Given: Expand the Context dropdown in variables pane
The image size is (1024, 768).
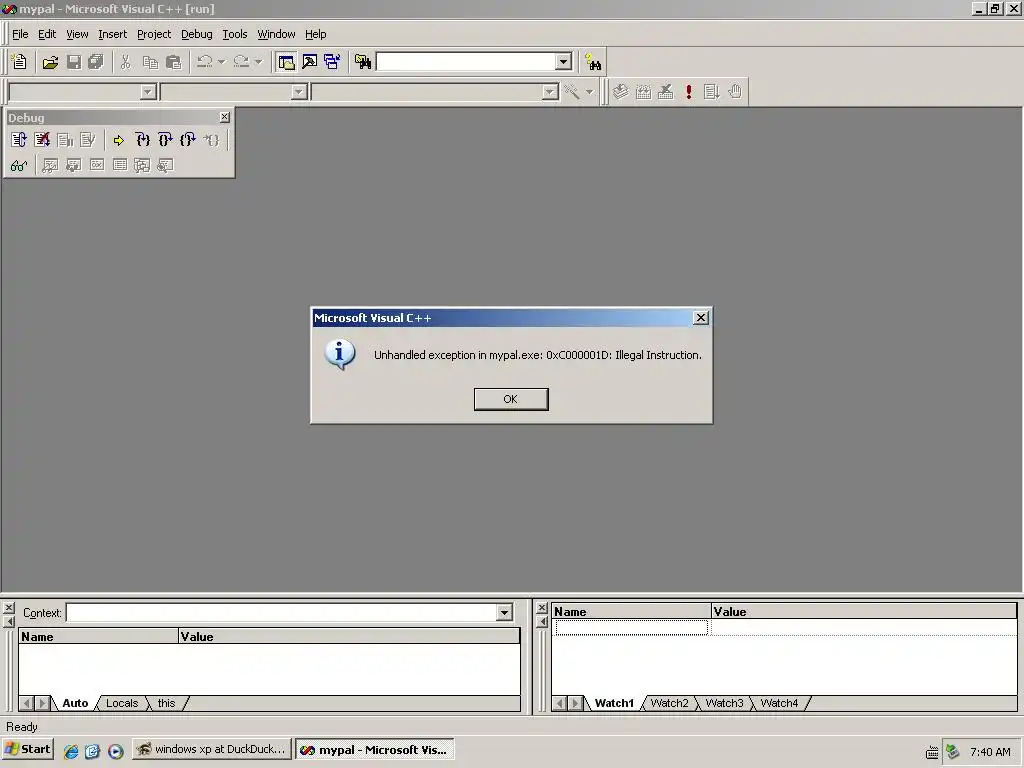Looking at the screenshot, I should (504, 613).
